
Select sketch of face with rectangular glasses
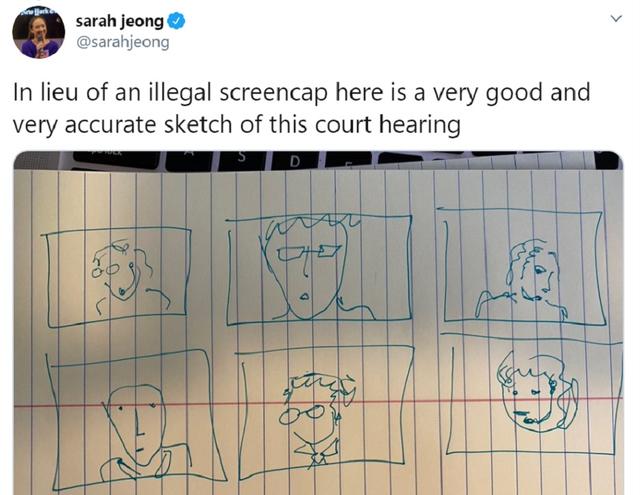pos(318,269)
